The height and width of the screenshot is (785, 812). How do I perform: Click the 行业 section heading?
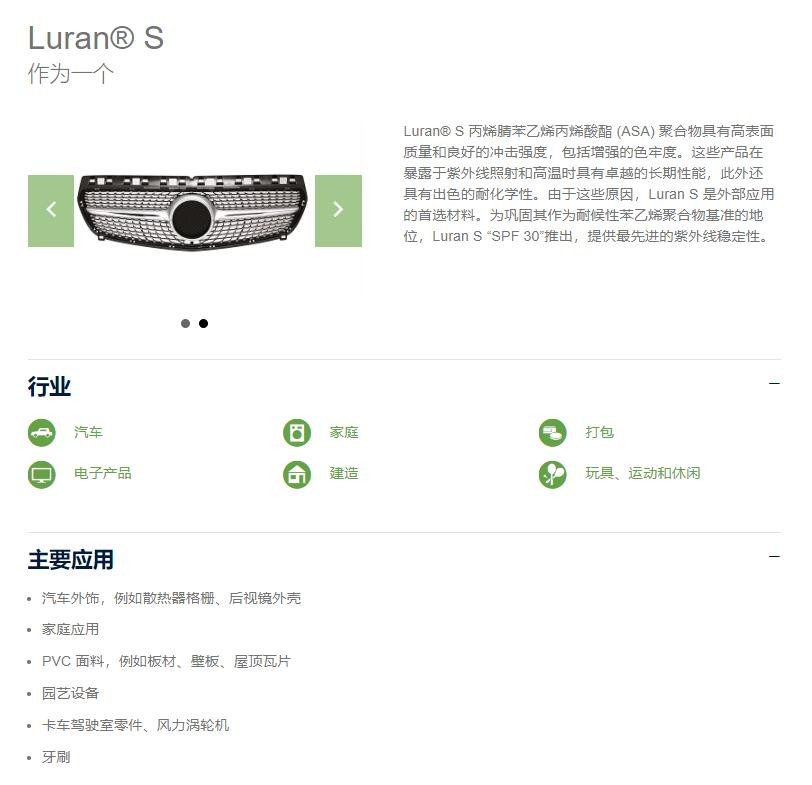click(49, 387)
